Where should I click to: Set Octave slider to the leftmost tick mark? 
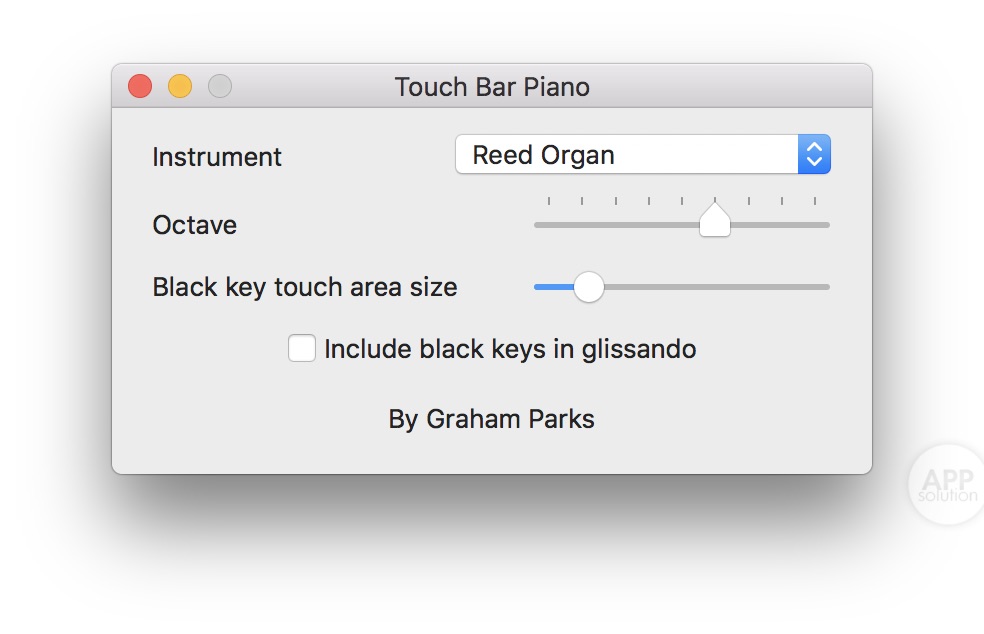click(x=549, y=224)
